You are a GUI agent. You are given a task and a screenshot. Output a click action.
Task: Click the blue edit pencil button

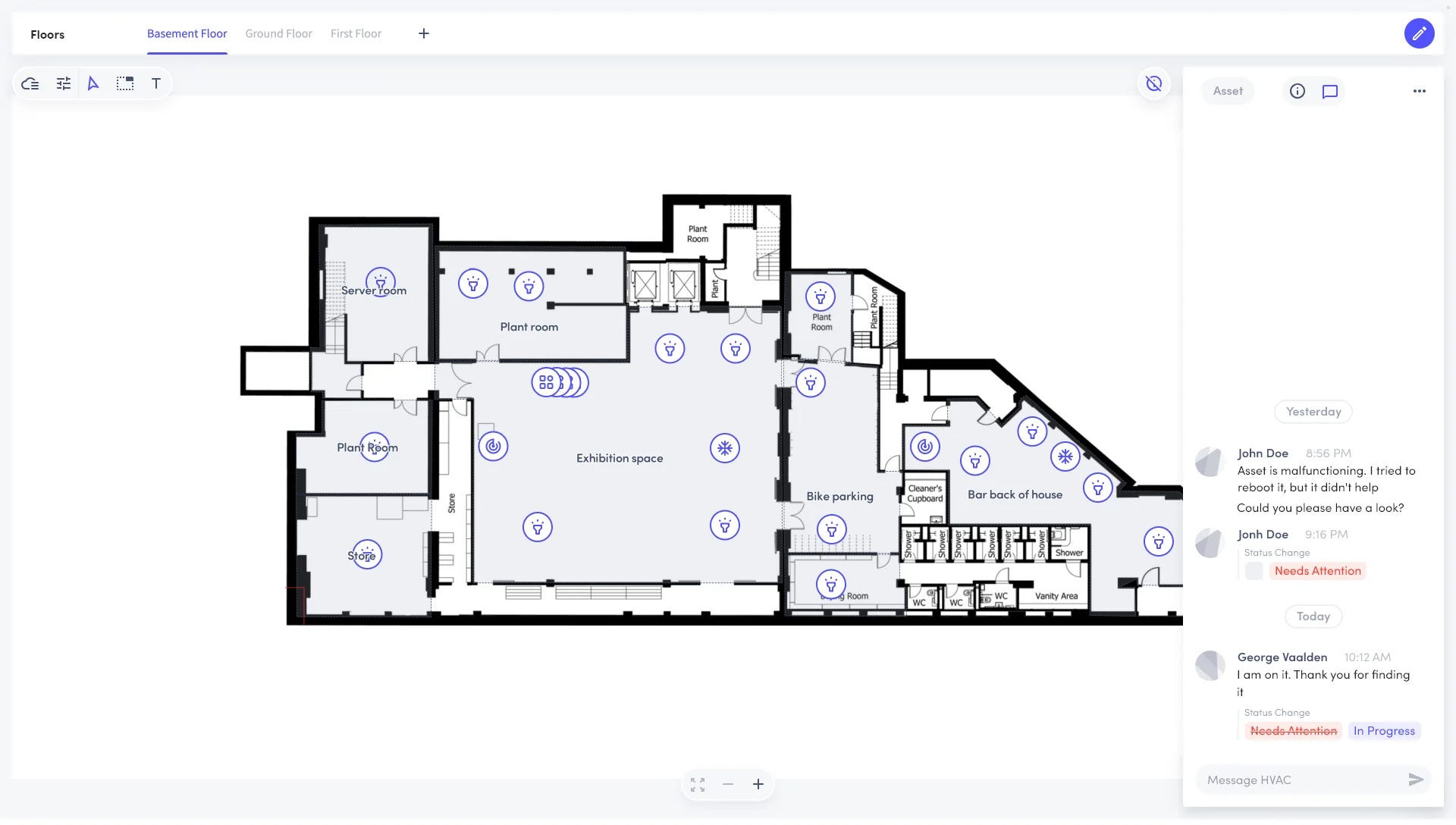[x=1419, y=33]
